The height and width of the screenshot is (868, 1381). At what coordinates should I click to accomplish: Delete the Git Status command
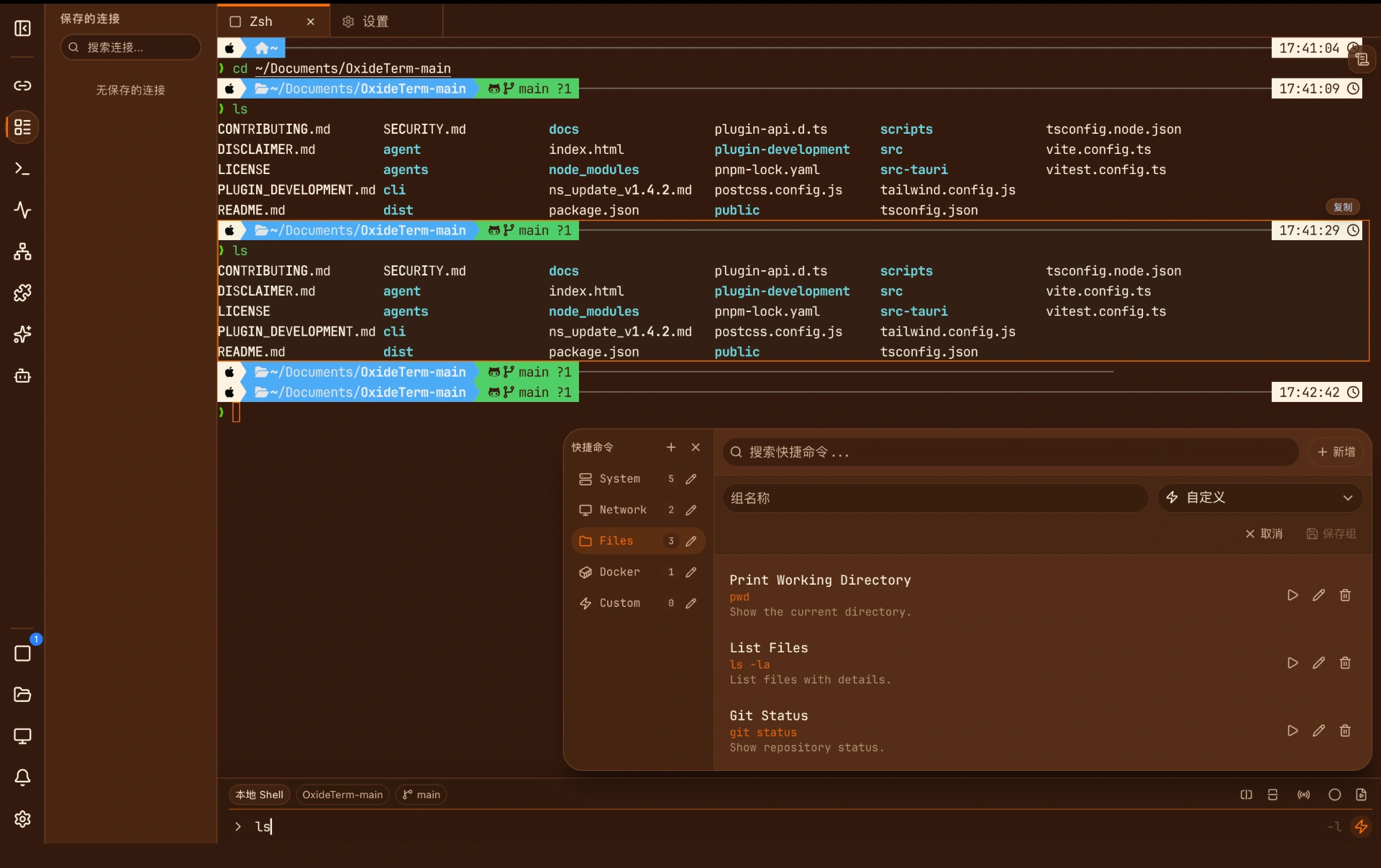click(x=1345, y=731)
